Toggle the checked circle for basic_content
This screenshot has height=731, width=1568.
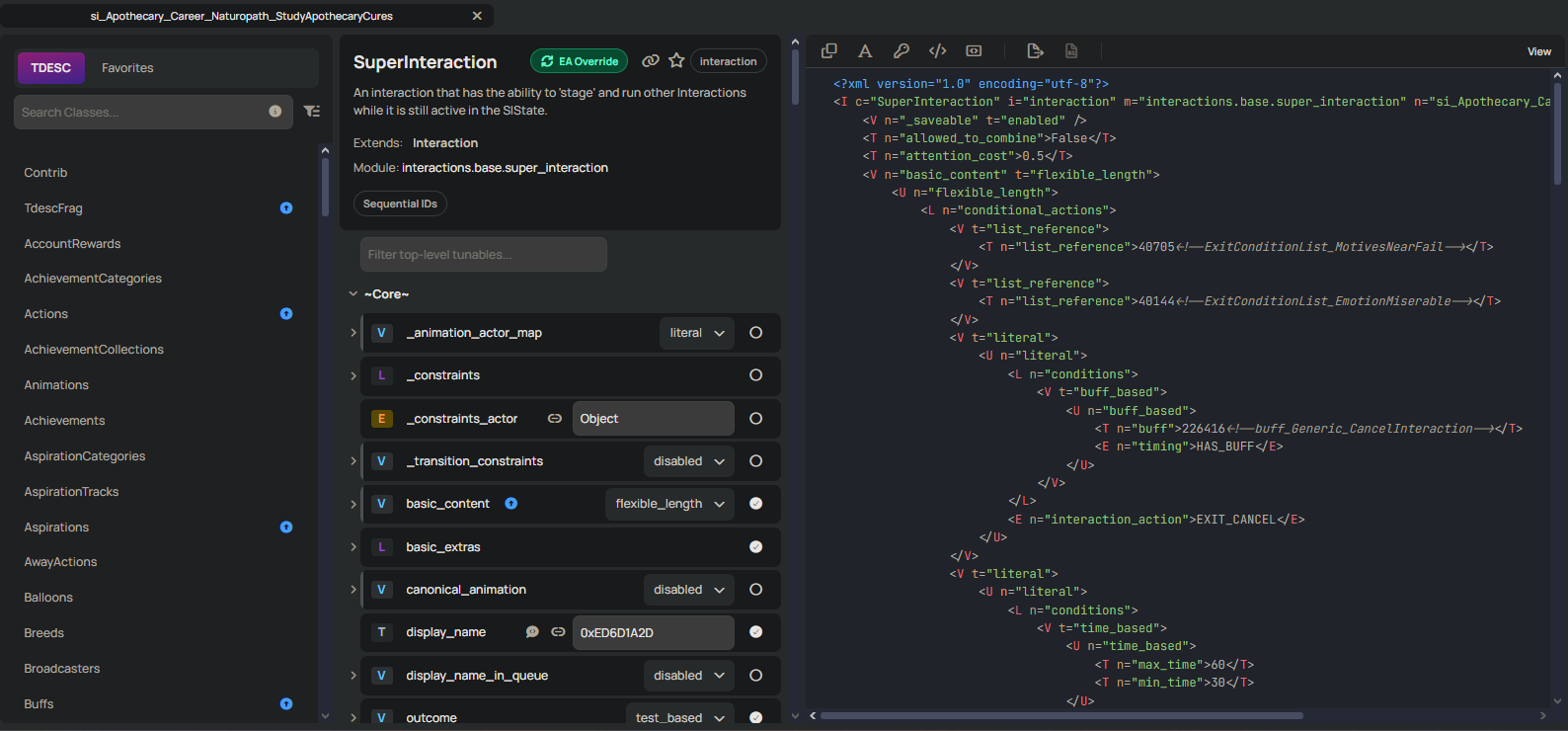(755, 504)
